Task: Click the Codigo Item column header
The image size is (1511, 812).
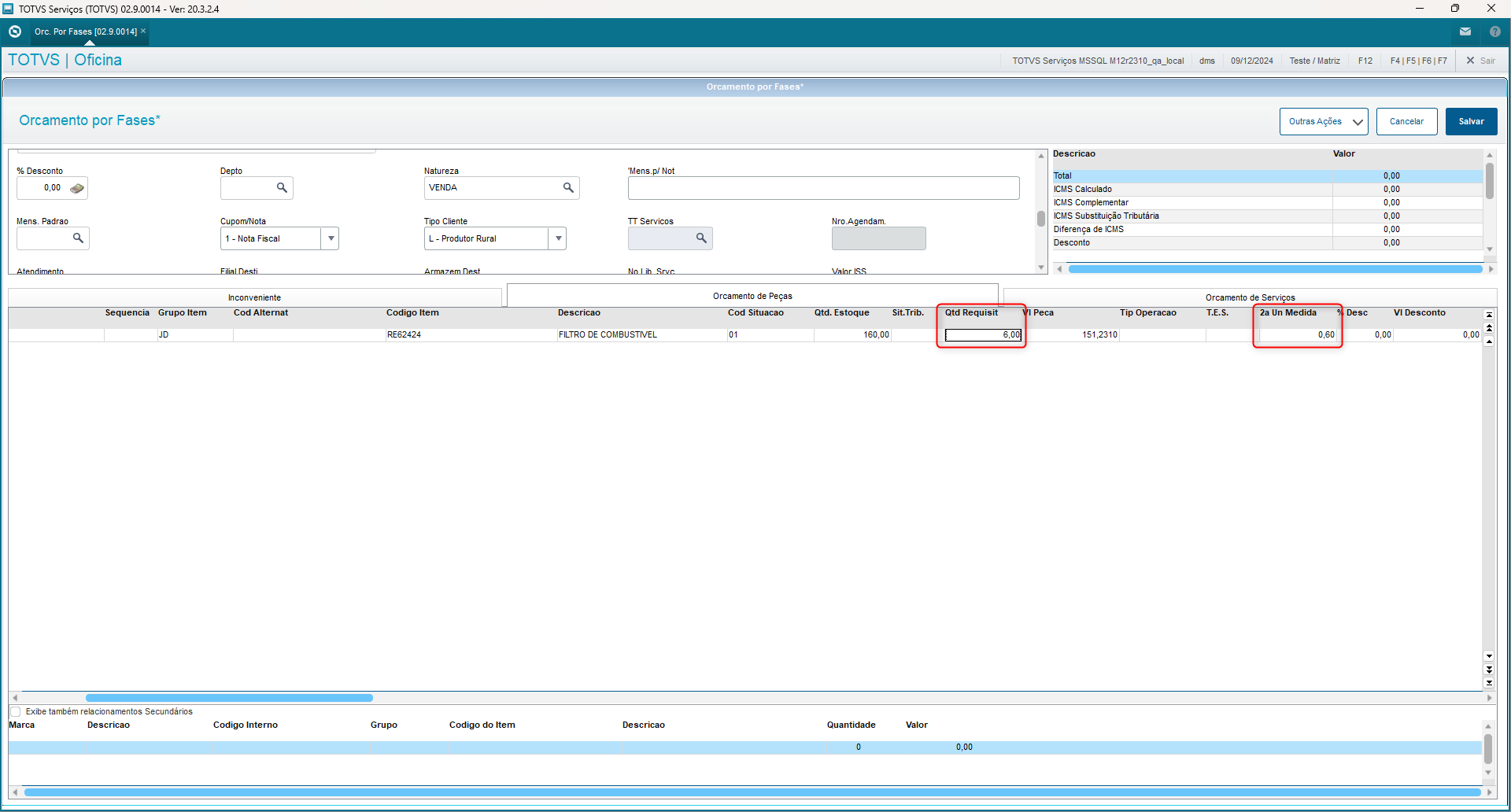Action: click(412, 313)
